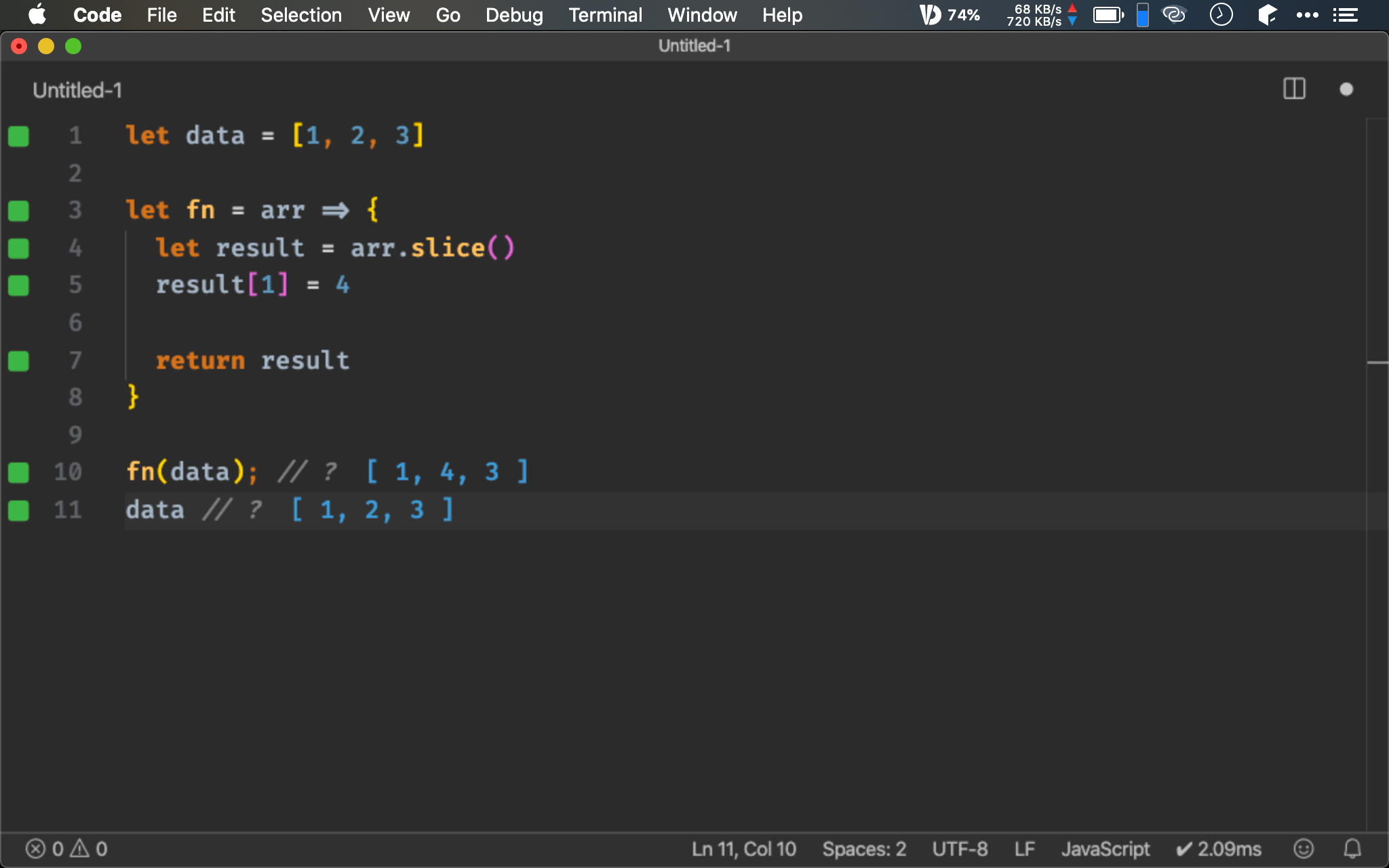Toggle the unsaved file indicator dot

coord(1346,89)
